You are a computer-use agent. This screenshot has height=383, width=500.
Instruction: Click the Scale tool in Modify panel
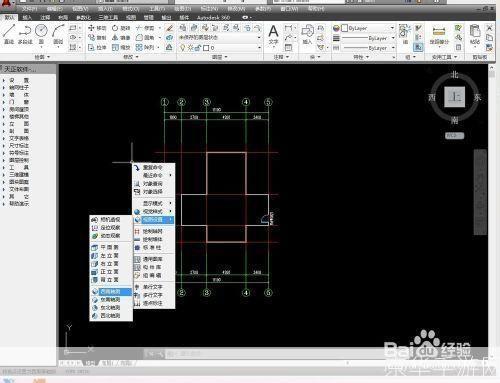tap(121, 47)
